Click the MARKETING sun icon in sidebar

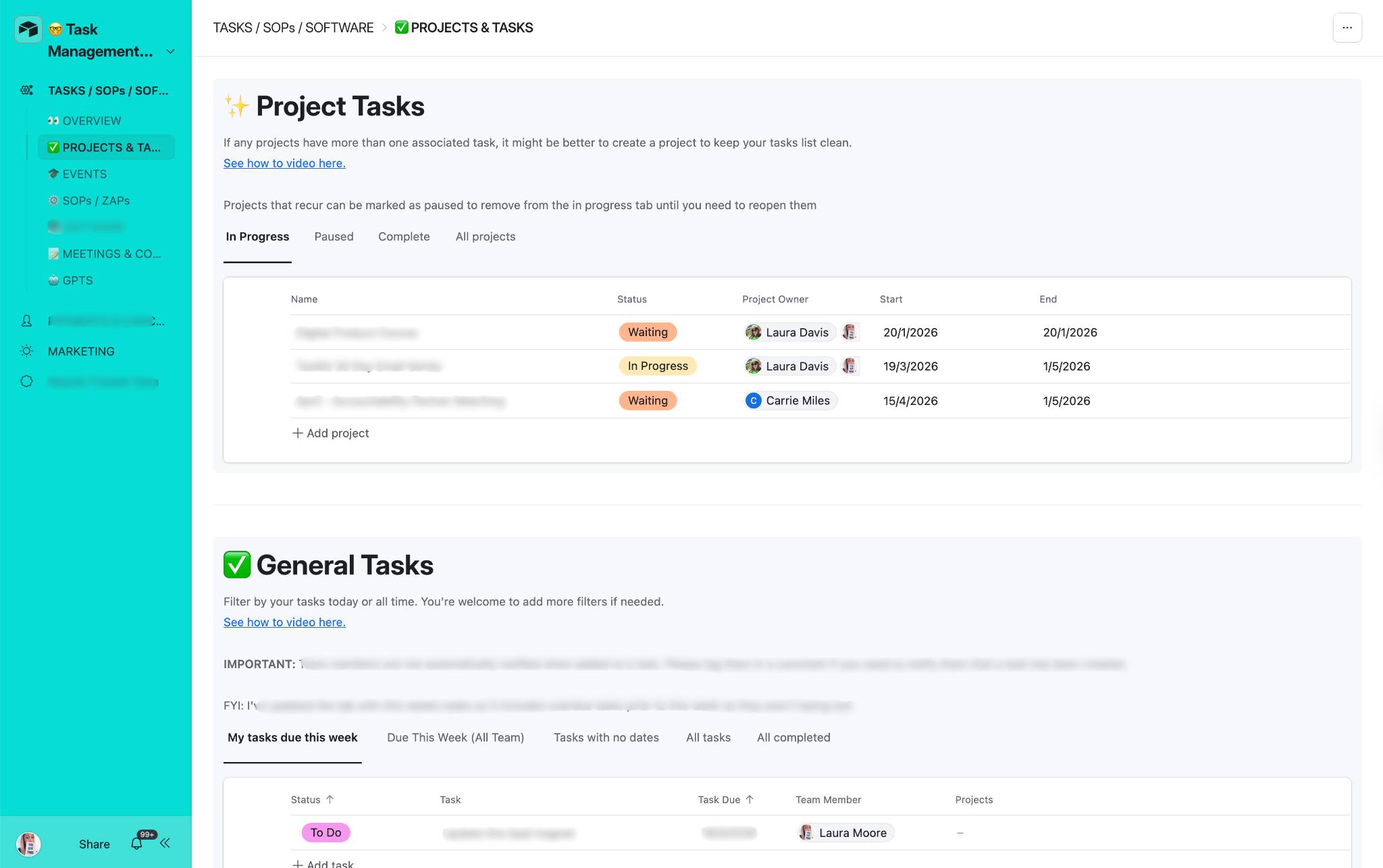(26, 351)
